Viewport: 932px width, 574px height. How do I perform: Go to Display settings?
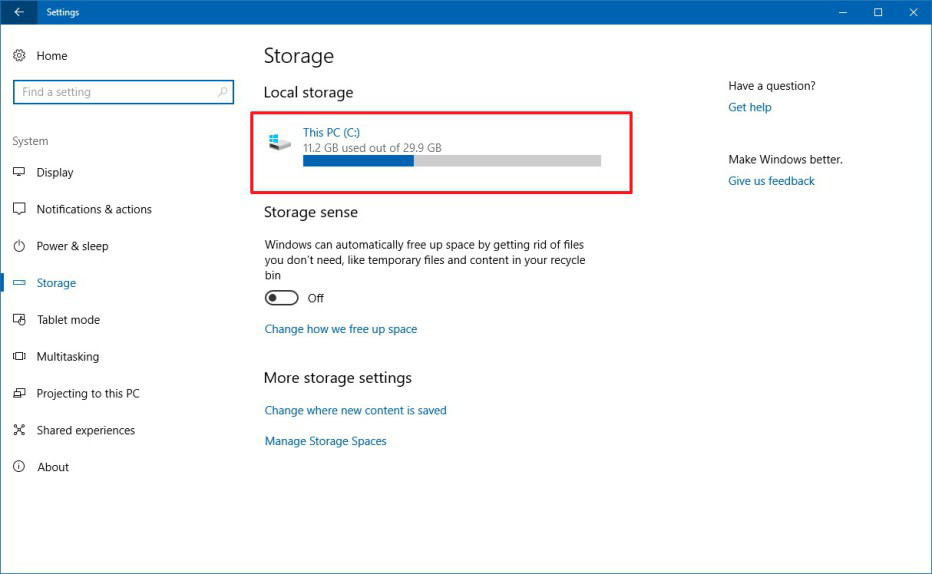[x=55, y=172]
